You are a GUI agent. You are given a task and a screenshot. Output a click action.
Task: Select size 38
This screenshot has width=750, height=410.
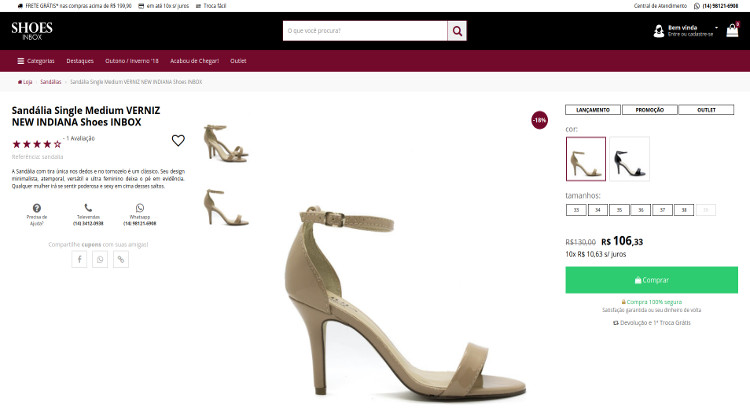point(684,210)
